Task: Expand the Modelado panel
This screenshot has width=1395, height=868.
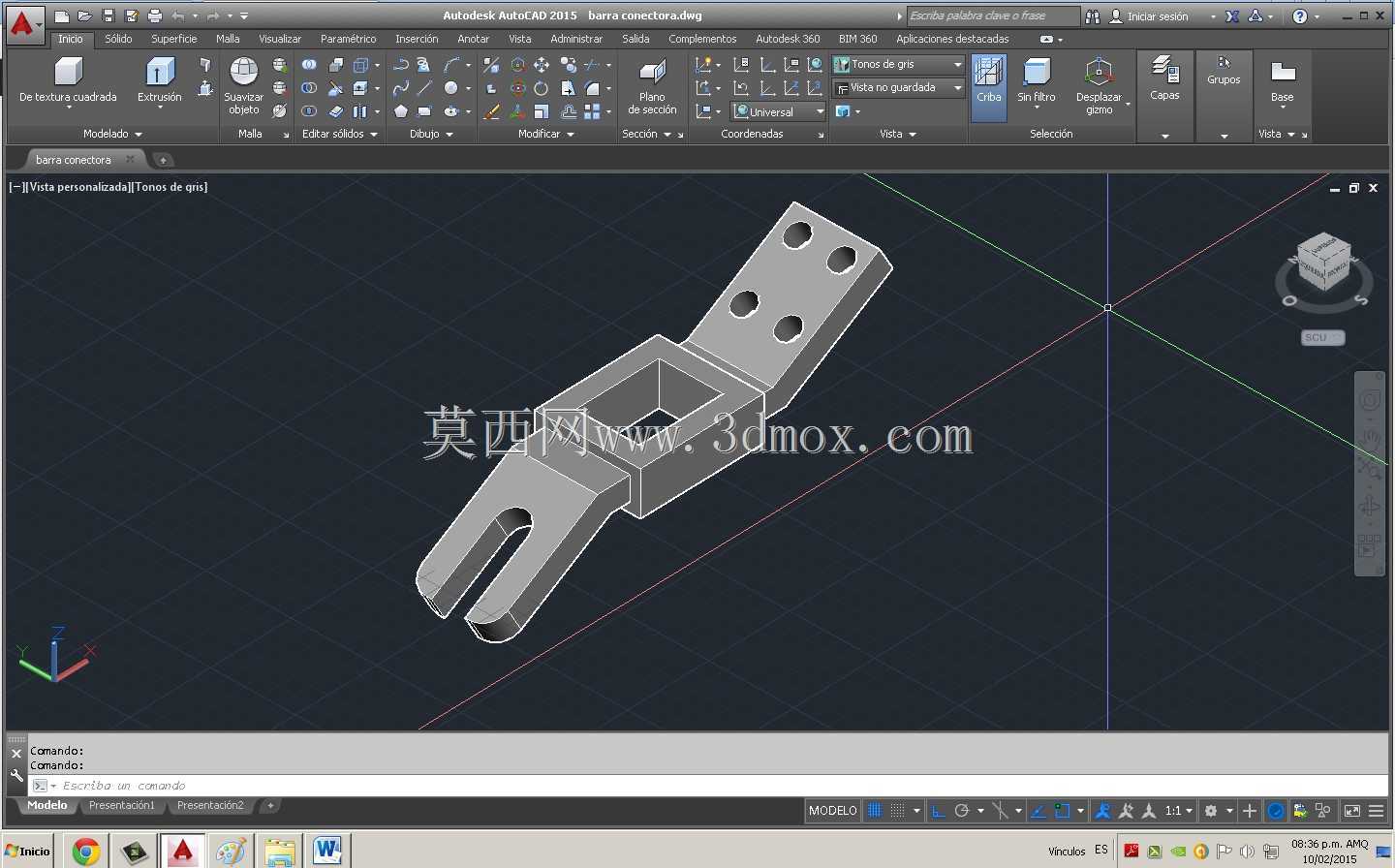Action: coord(111,134)
